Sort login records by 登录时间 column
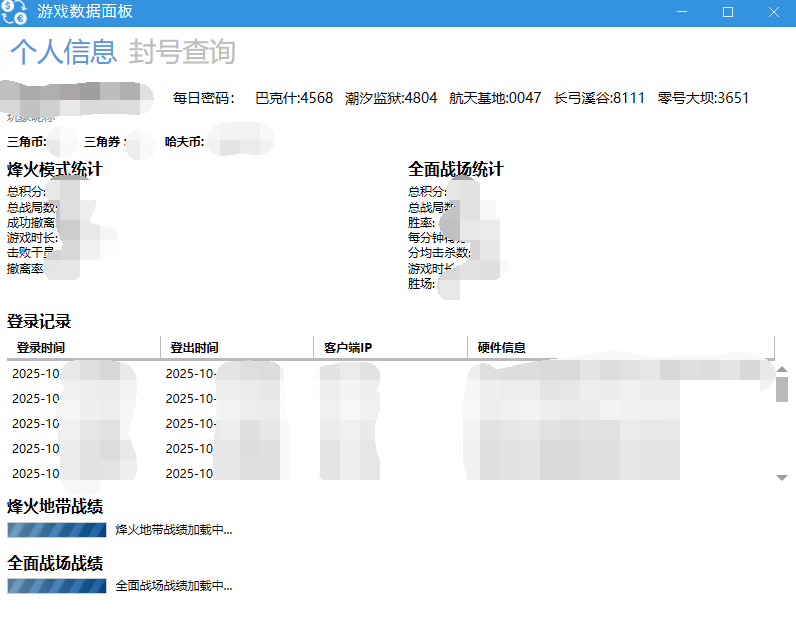796x619 pixels. point(83,348)
